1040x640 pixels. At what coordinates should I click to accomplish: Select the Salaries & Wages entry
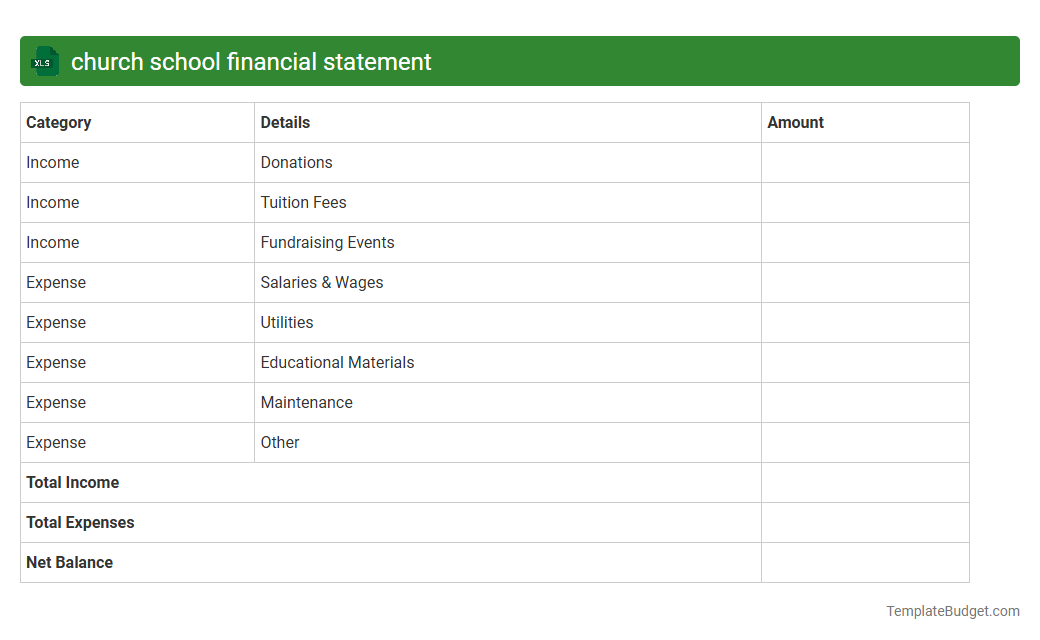322,282
